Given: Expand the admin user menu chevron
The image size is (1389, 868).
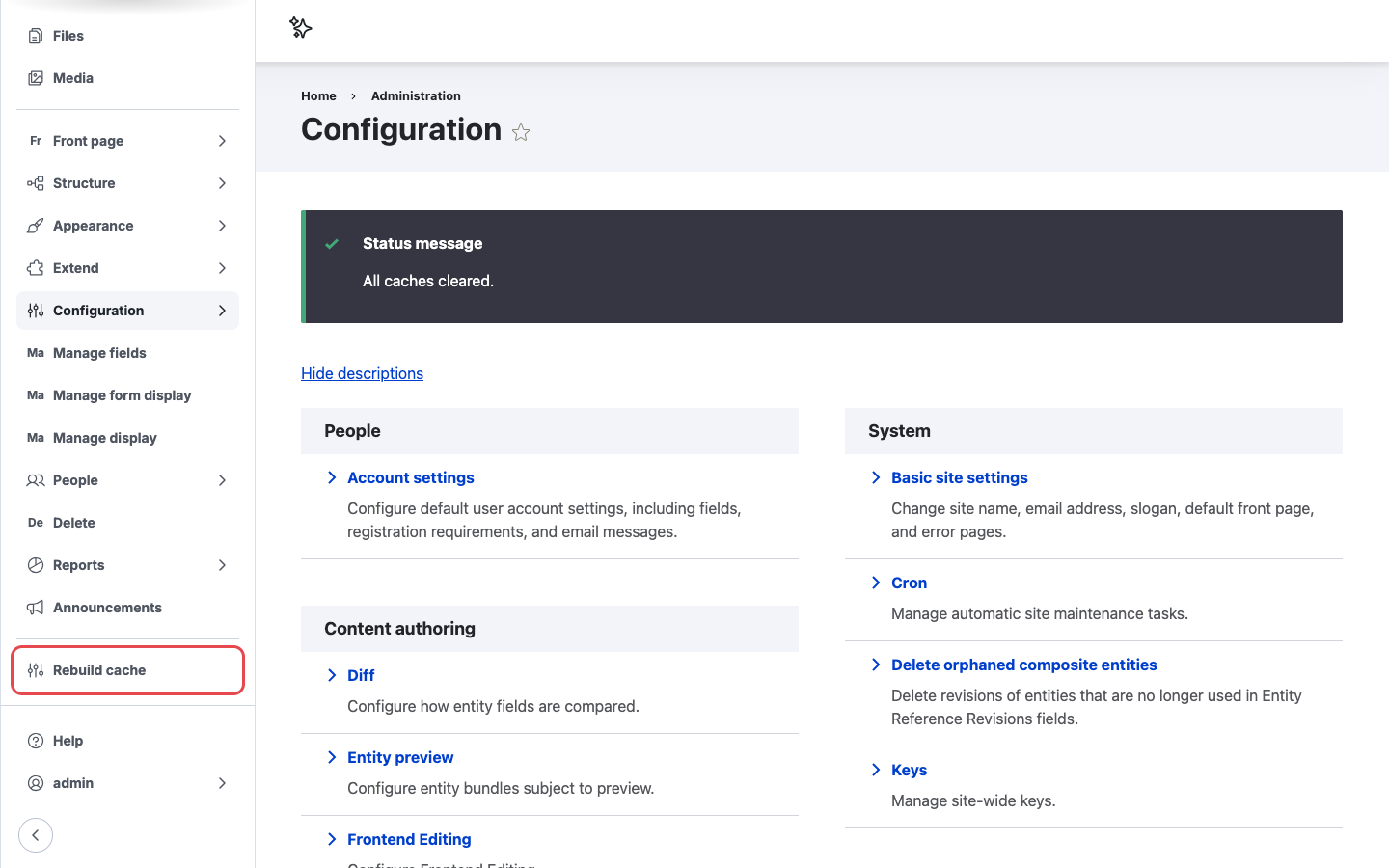Looking at the screenshot, I should pos(222,783).
